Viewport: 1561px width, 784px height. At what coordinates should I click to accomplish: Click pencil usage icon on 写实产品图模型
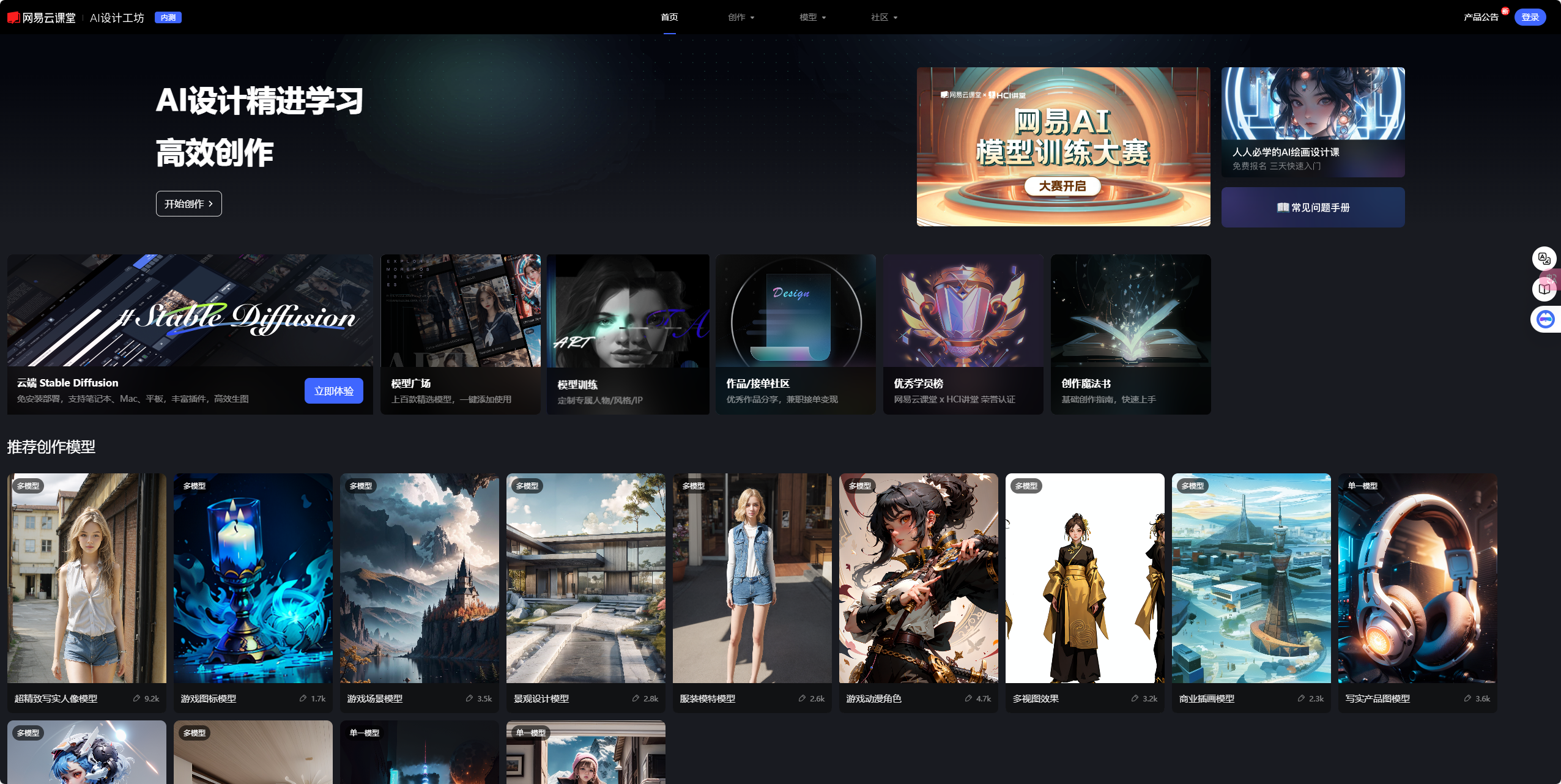point(1467,698)
